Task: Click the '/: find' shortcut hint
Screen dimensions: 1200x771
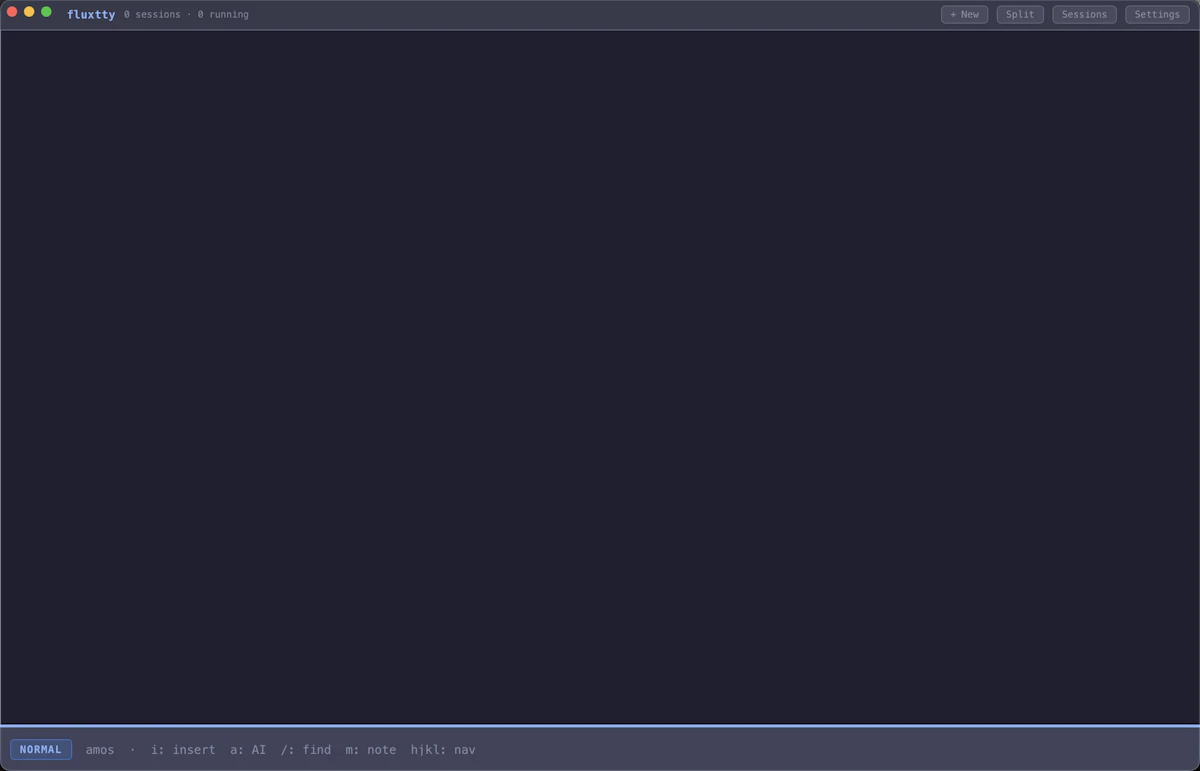Action: click(305, 750)
